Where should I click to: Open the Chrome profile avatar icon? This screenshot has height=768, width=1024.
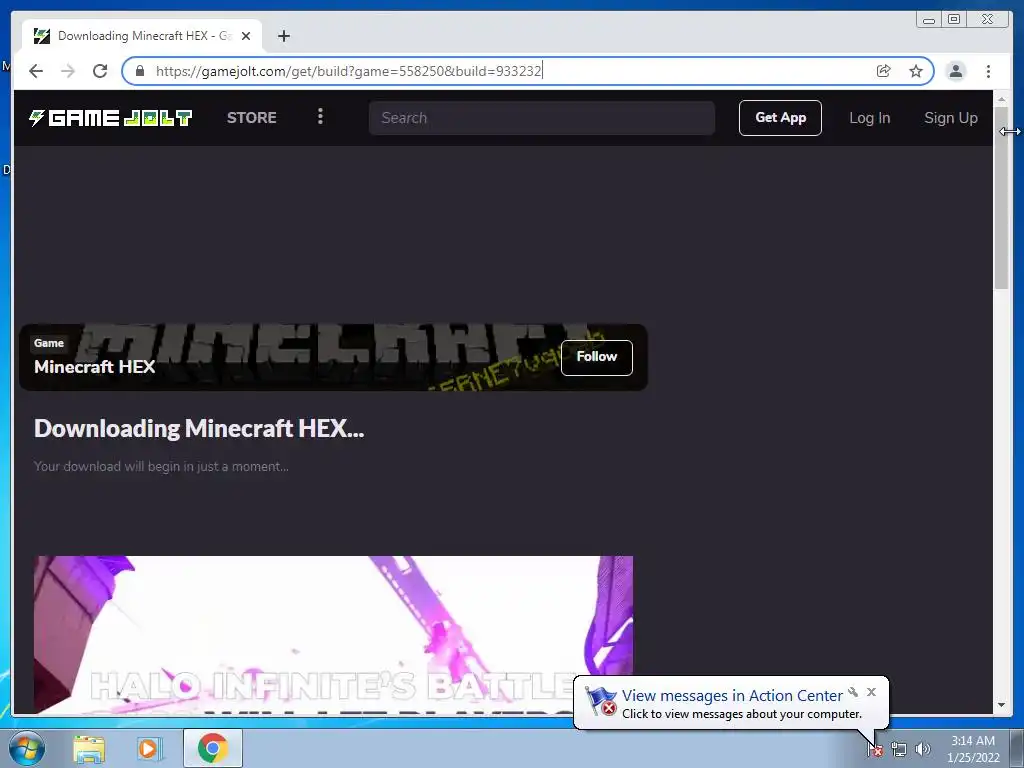pyautogui.click(x=955, y=71)
